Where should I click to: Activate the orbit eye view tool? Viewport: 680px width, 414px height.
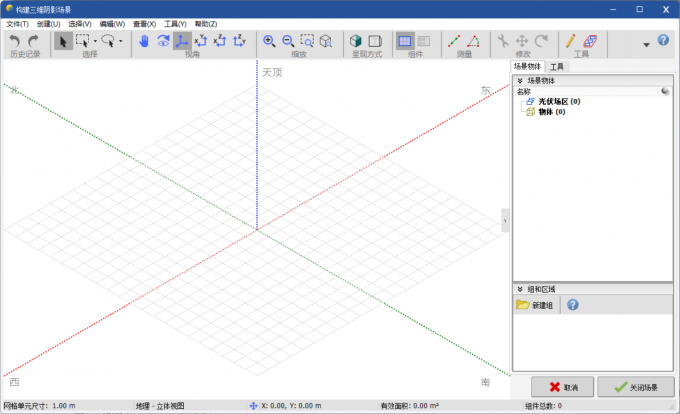163,41
